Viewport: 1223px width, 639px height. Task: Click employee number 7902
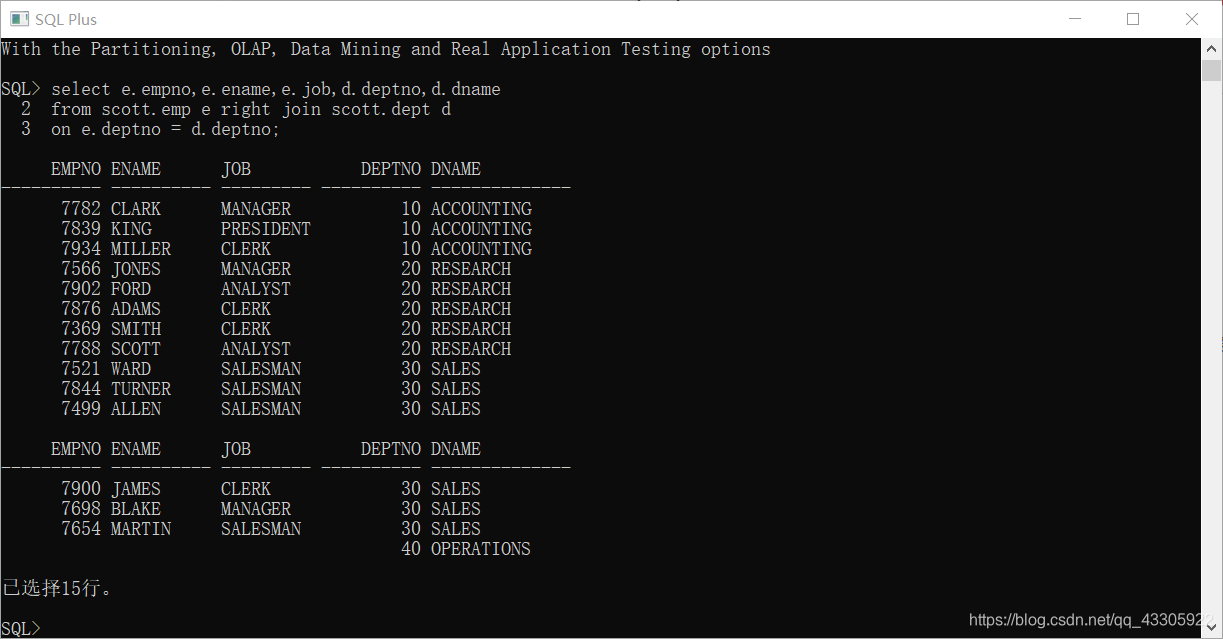tap(81, 289)
